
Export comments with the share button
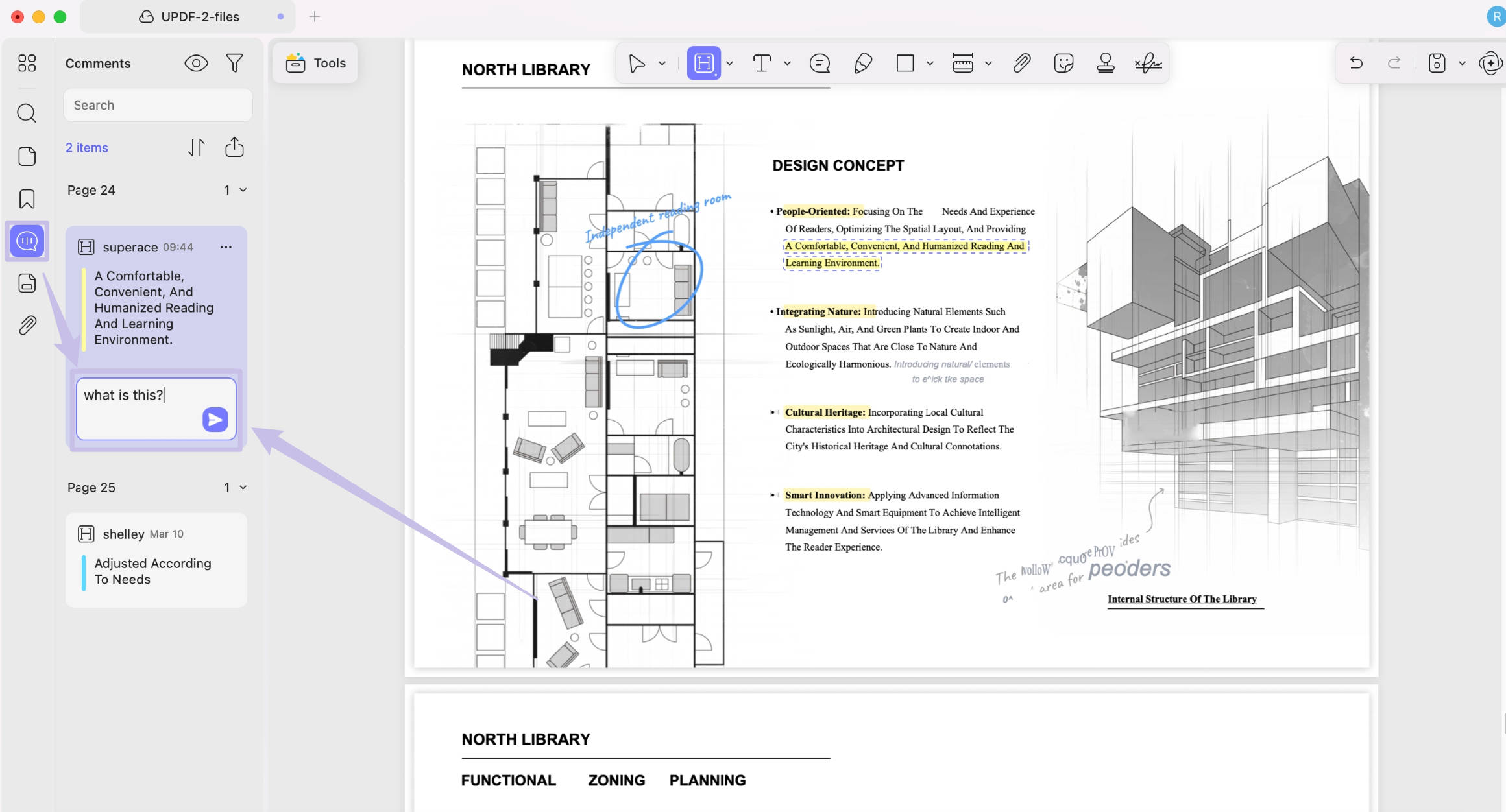coord(234,147)
